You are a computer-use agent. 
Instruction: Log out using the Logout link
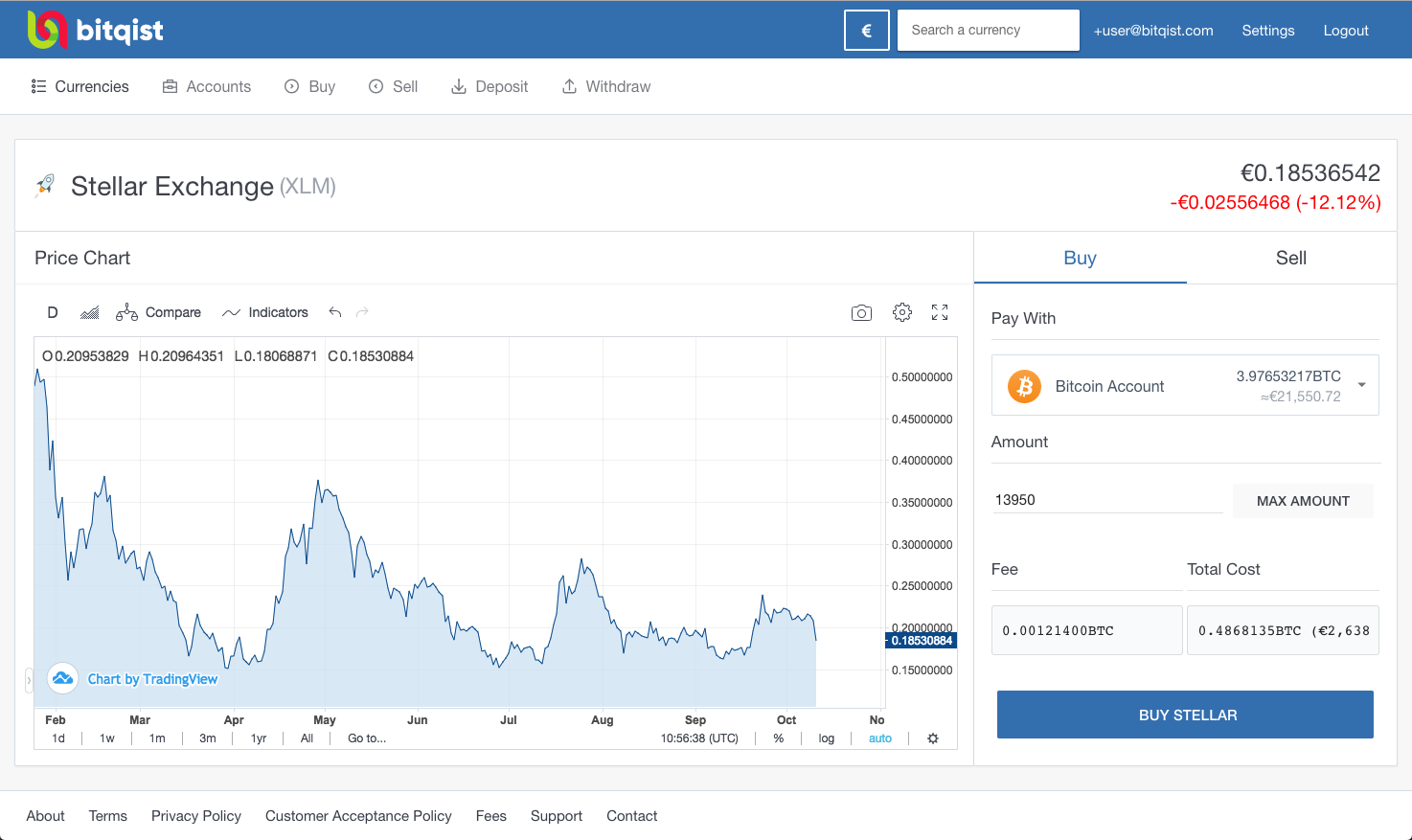coord(1346,31)
